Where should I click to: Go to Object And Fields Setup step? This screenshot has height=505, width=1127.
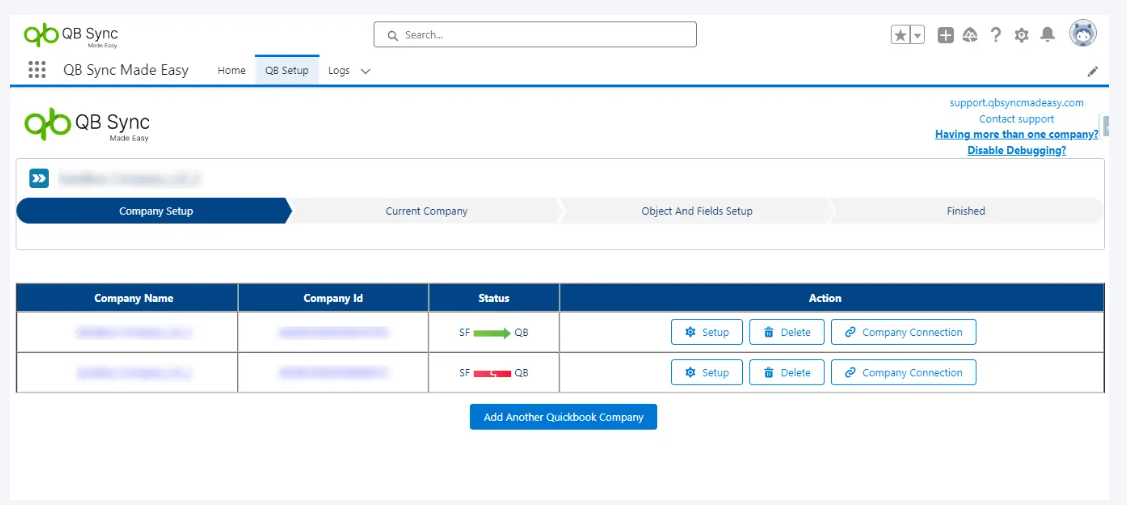pos(696,211)
